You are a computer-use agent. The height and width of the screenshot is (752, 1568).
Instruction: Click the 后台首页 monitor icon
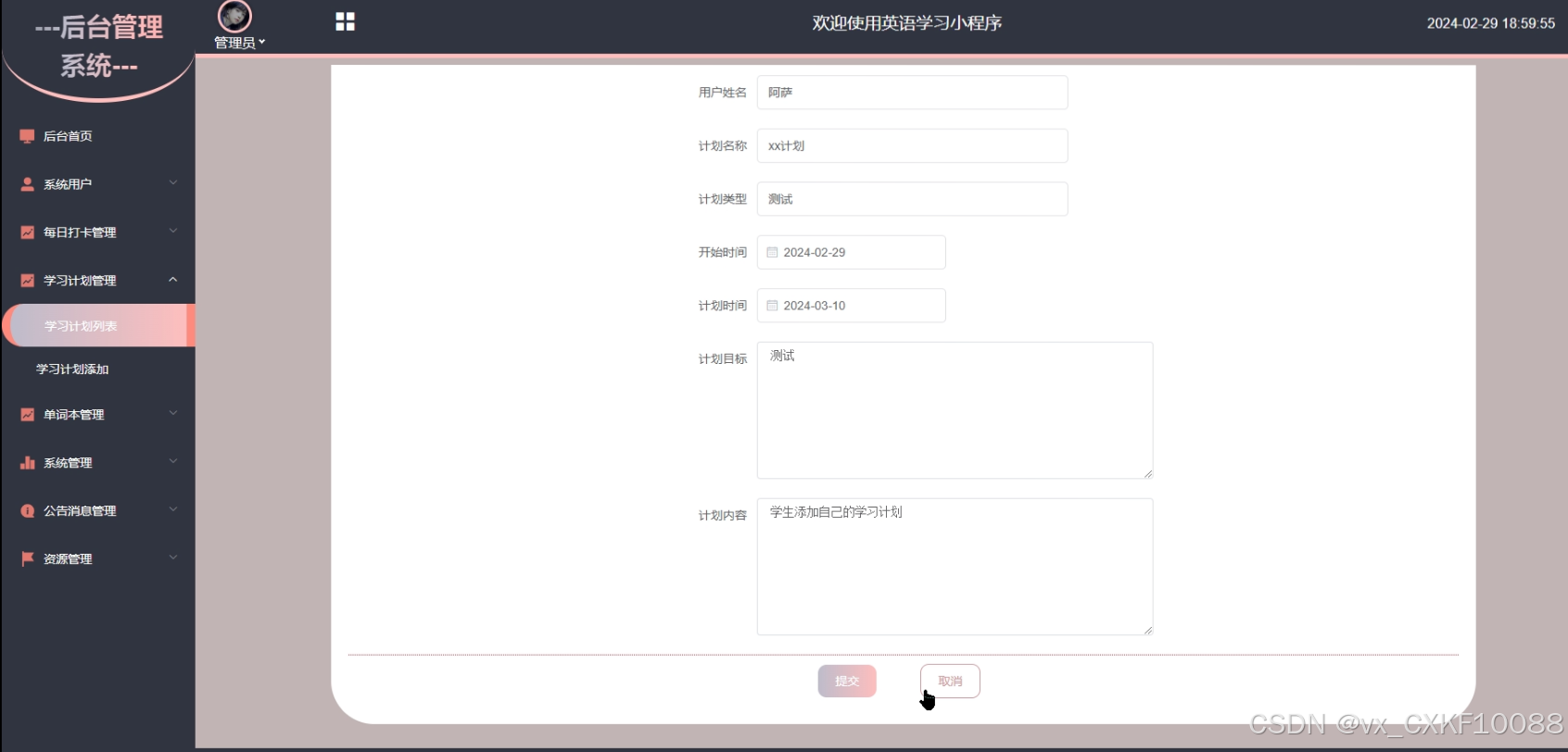pyautogui.click(x=27, y=136)
